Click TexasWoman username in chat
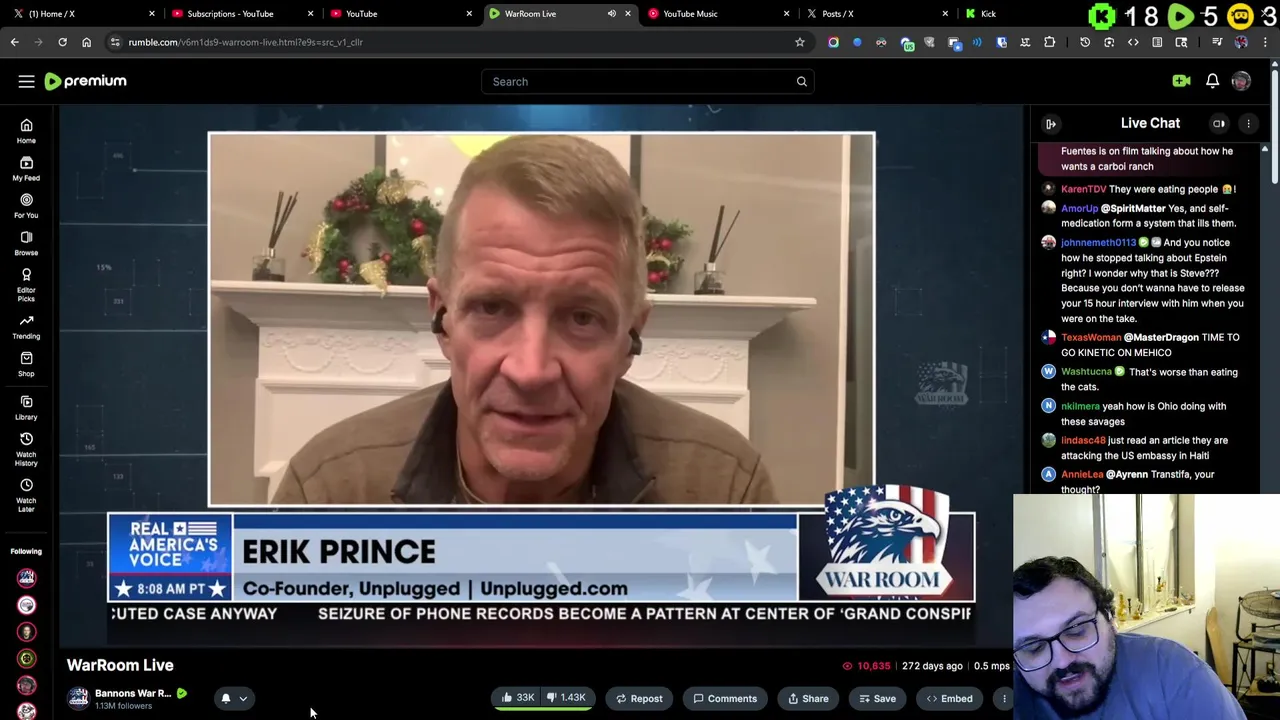Image resolution: width=1280 pixels, height=720 pixels. (1091, 338)
